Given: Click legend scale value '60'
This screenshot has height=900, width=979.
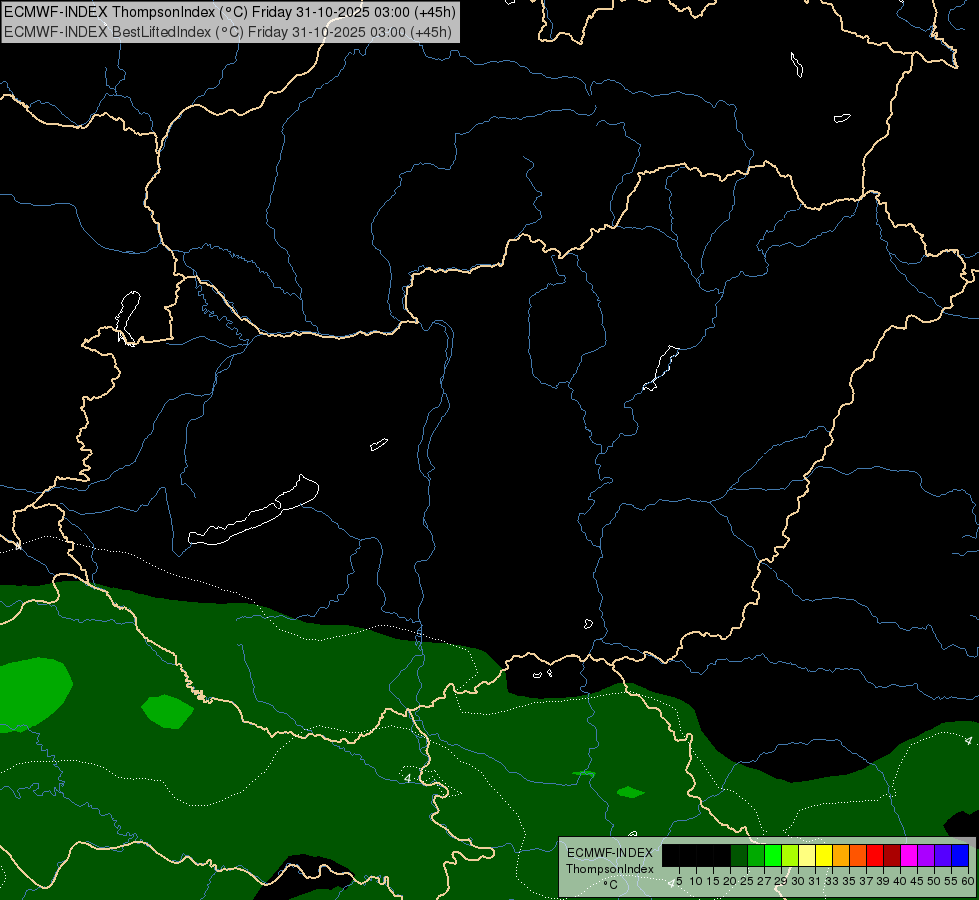Looking at the screenshot, I should (968, 881).
